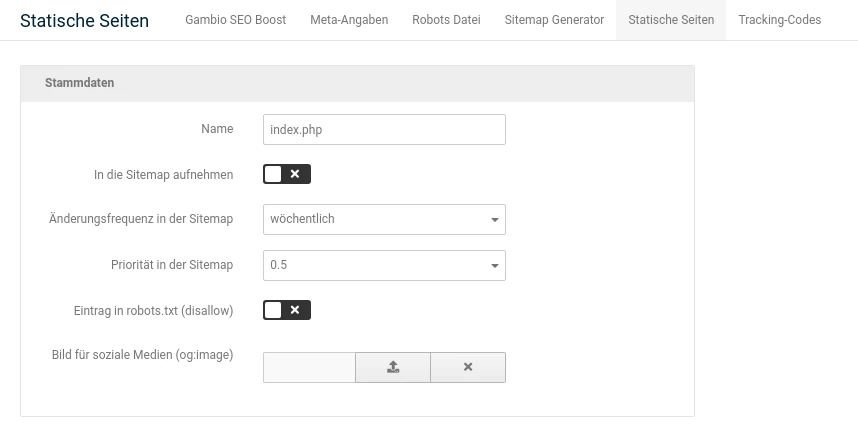Open the Meta-Angaben tab

(349, 20)
